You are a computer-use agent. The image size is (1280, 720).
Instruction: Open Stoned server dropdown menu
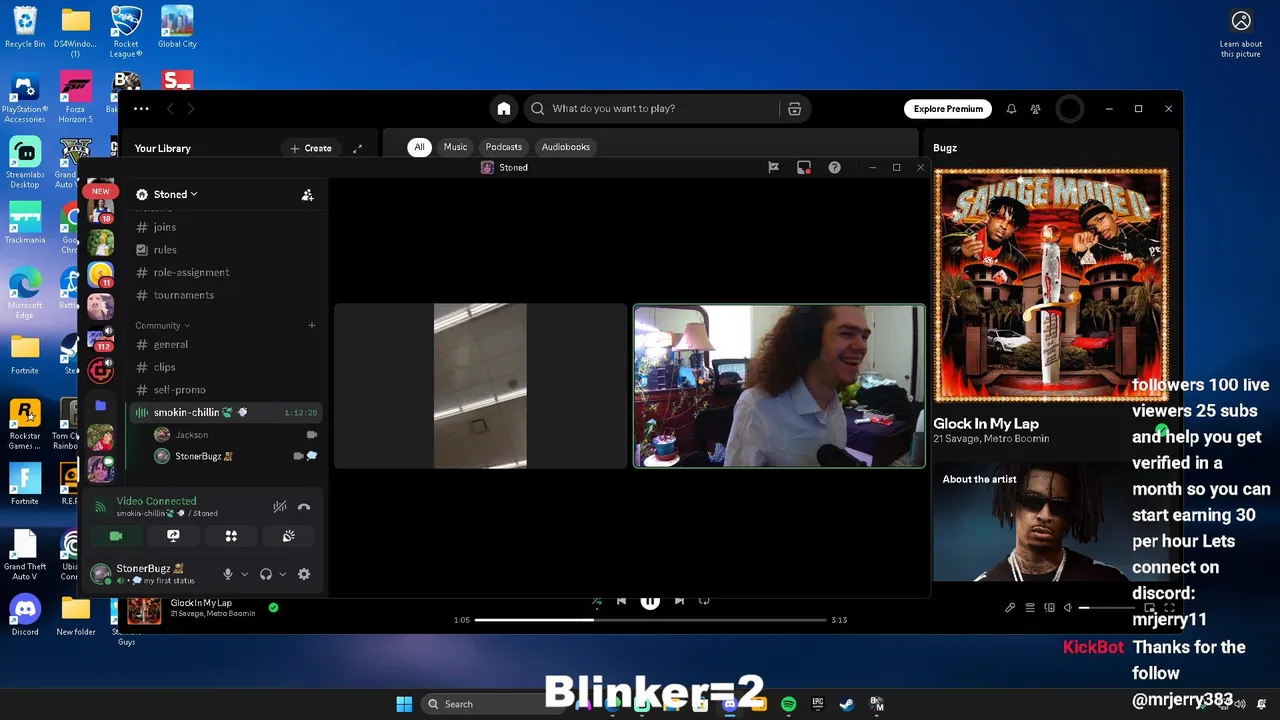175,194
